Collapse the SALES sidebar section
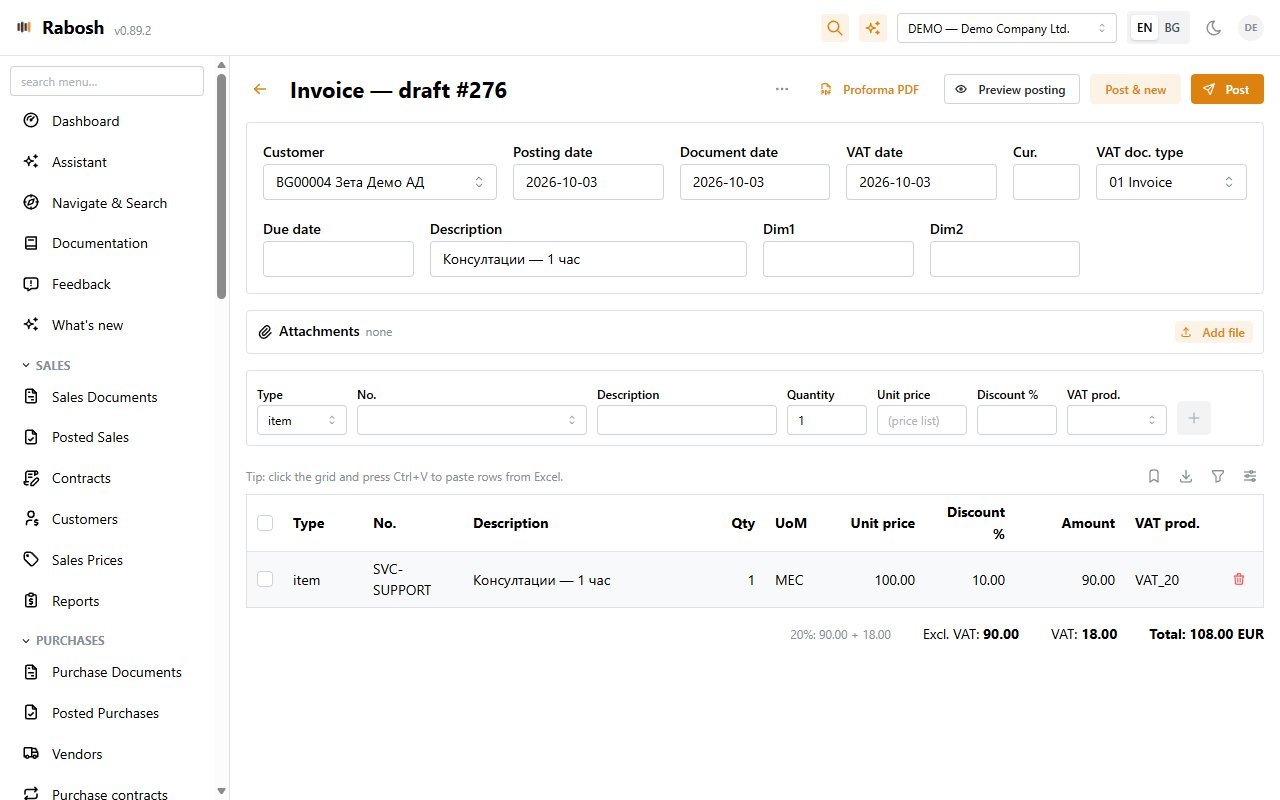Screen dimensions: 1280x800 point(47,366)
